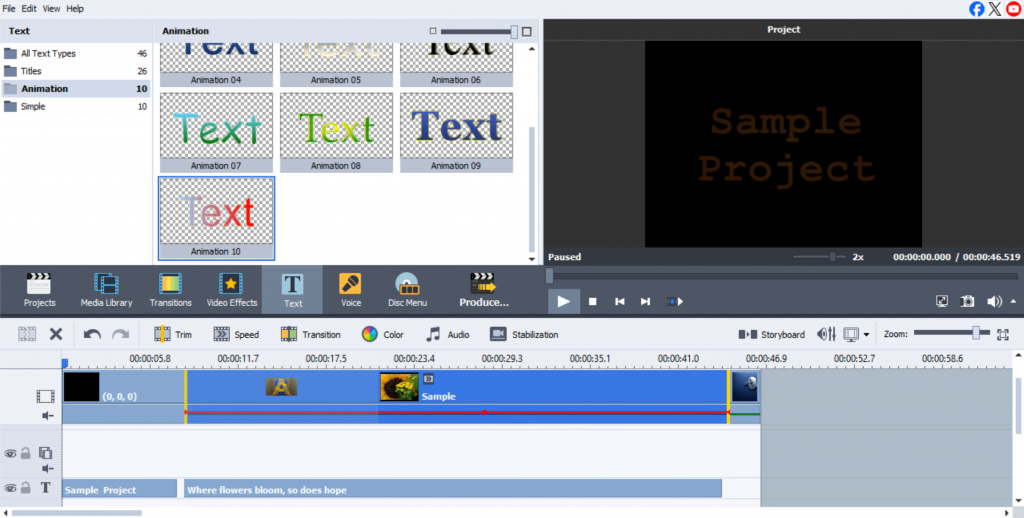Open the audio mixer icon
The width and height of the screenshot is (1024, 518).
pyautogui.click(x=826, y=334)
